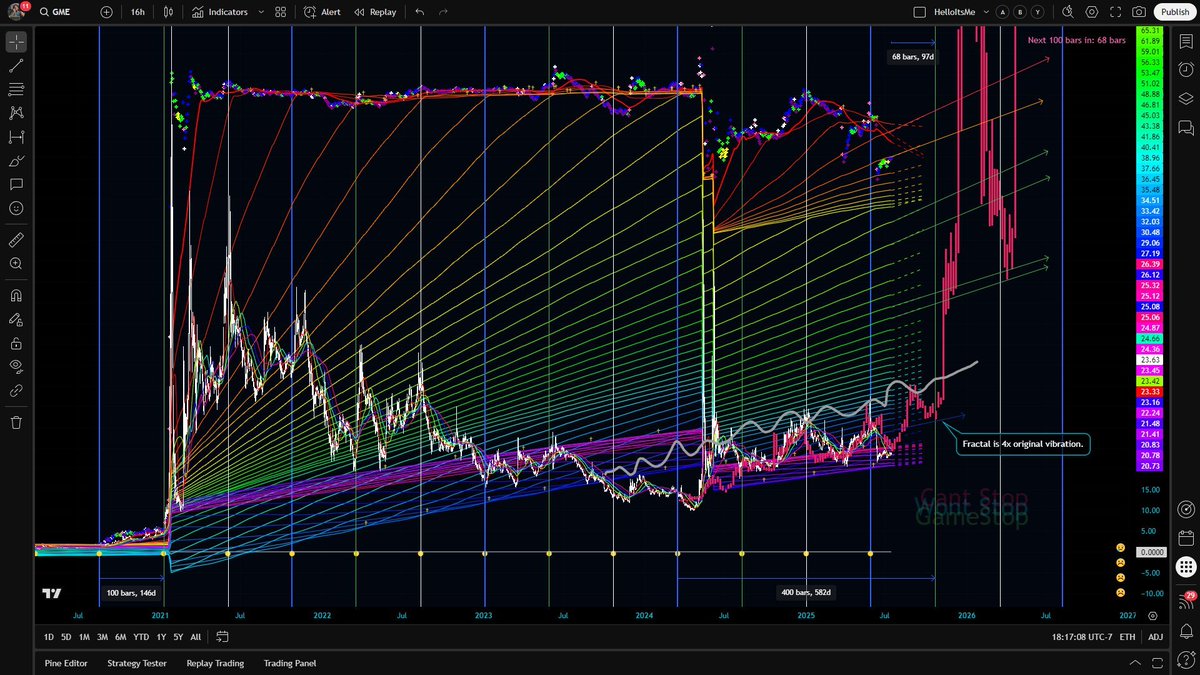This screenshot has width=1200, height=675.
Task: Select the layout chip labeled A
Action: (1002, 12)
